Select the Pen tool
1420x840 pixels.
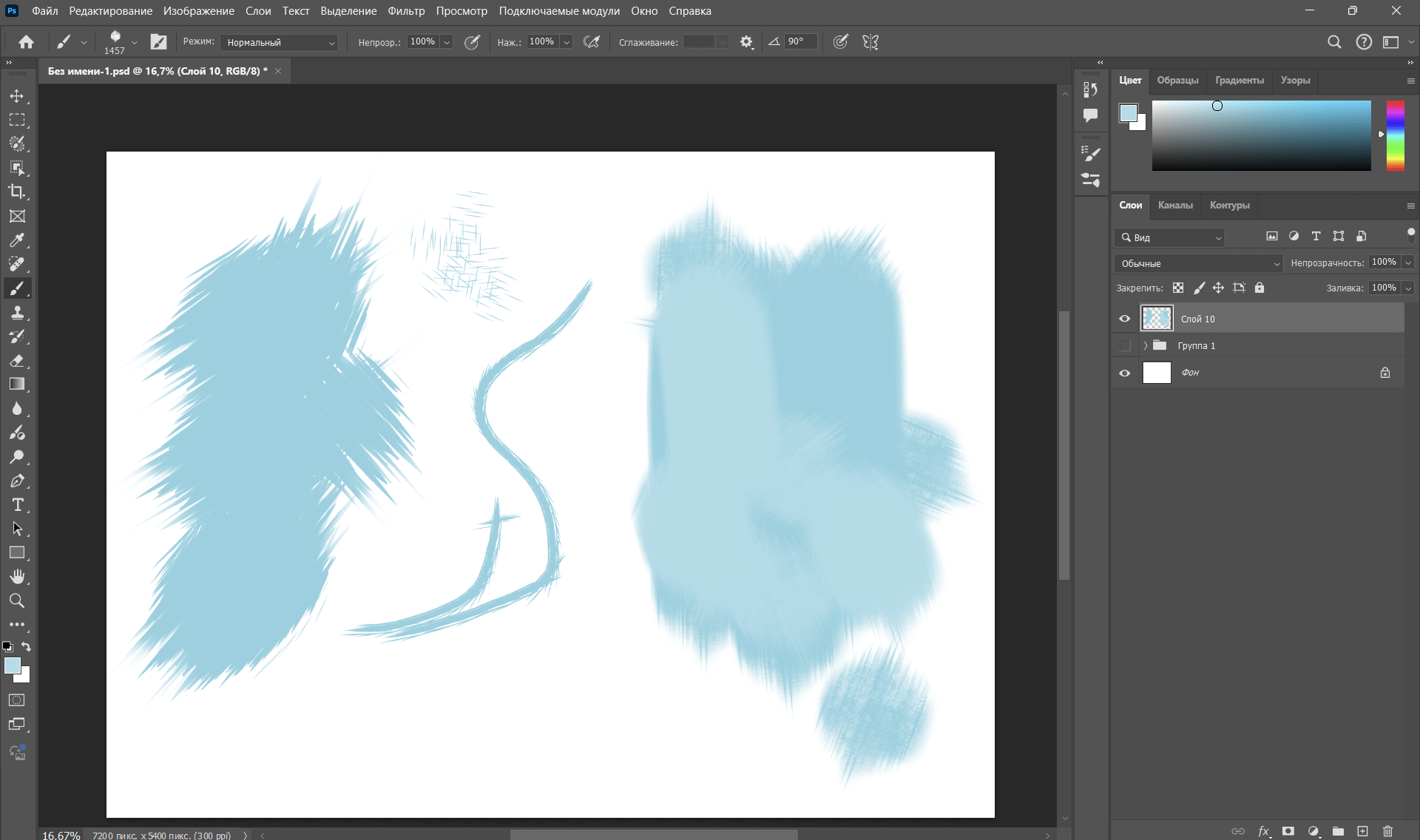coord(17,481)
